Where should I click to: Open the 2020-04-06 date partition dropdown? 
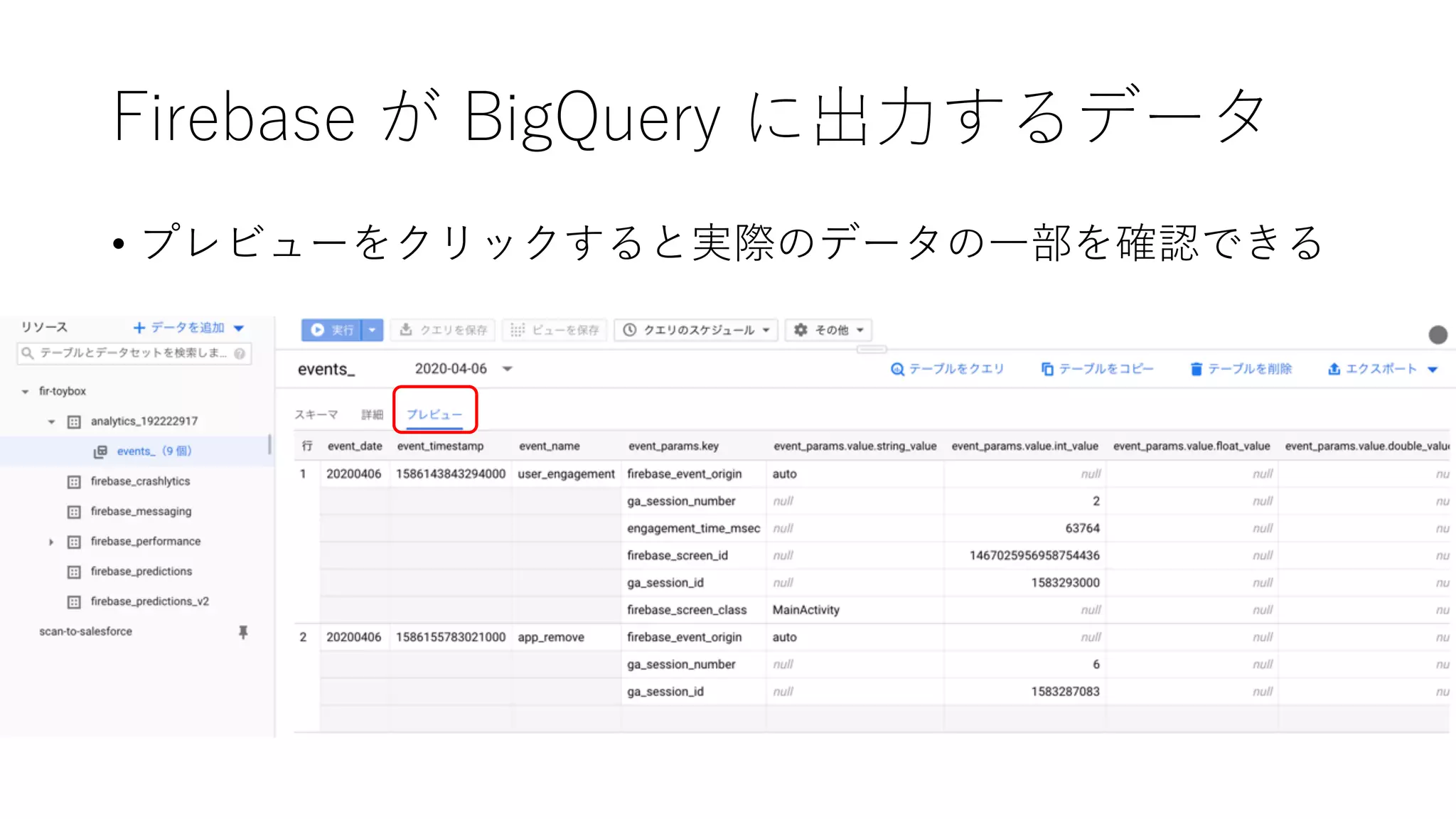pos(463,369)
